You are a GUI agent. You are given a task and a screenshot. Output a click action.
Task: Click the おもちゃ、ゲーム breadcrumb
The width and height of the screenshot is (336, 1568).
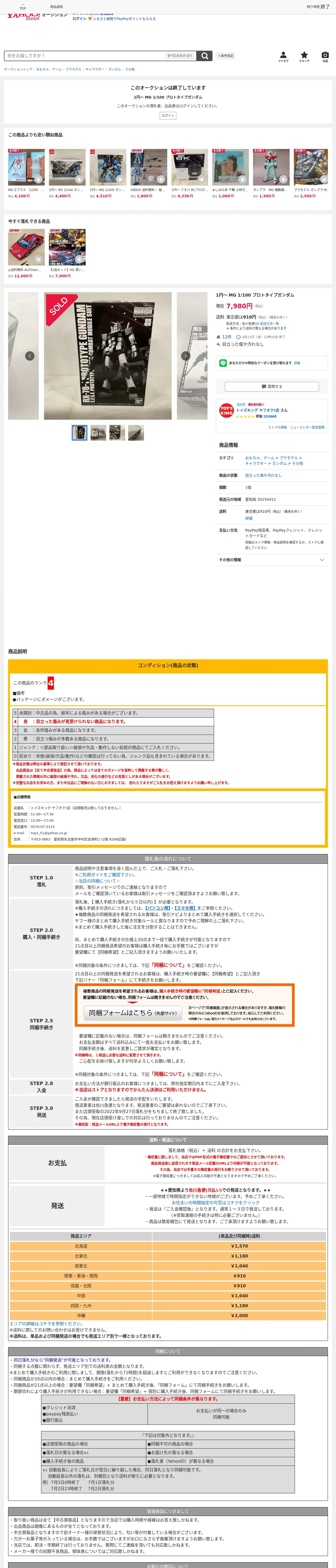pos(49,70)
